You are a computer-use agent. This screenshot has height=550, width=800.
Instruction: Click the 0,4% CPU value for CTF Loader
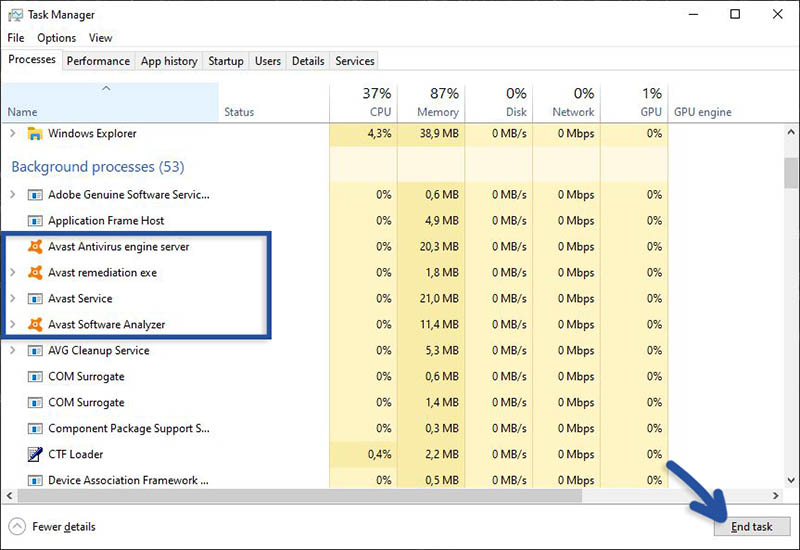point(379,454)
